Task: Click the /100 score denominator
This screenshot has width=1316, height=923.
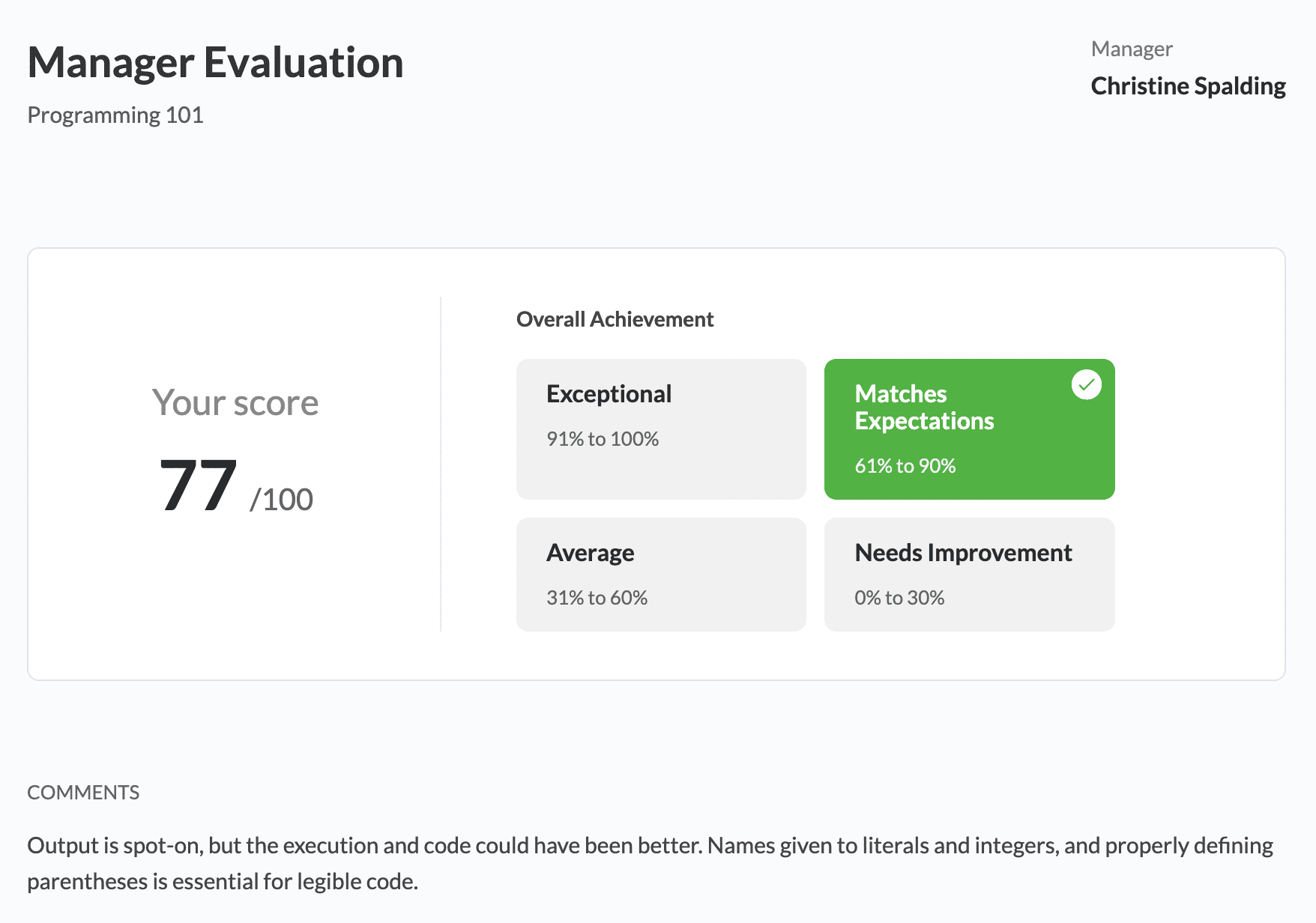Action: click(x=282, y=500)
